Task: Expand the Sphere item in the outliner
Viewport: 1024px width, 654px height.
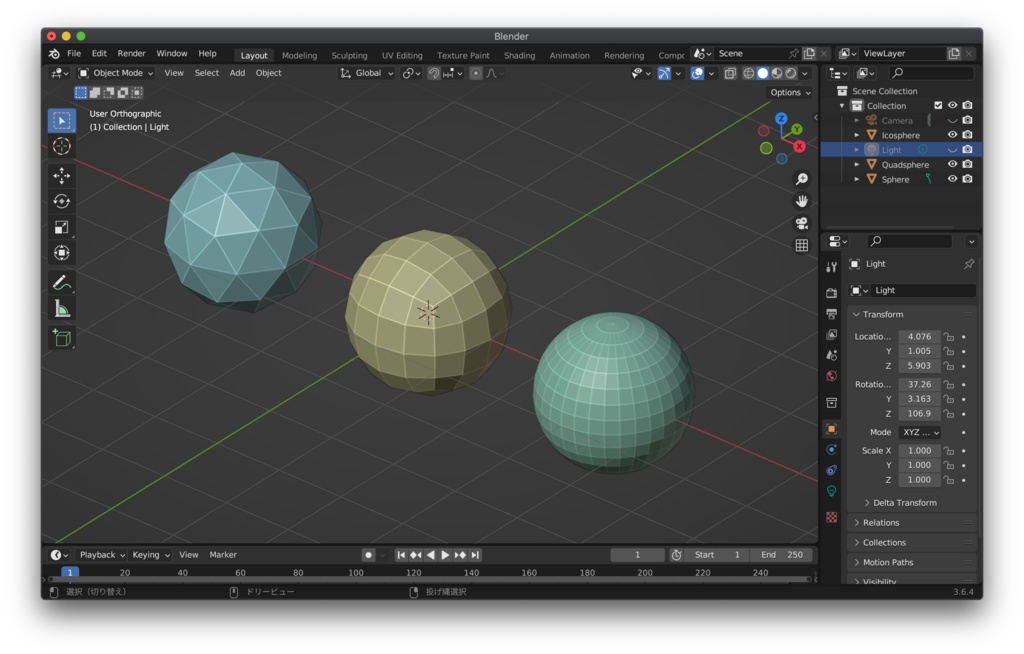Action: (x=857, y=179)
